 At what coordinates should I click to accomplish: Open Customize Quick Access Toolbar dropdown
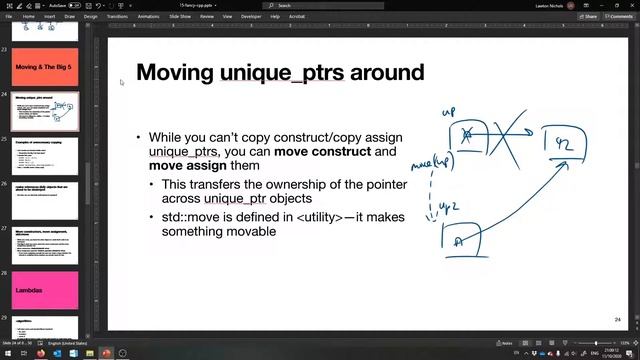(x=130, y=6)
